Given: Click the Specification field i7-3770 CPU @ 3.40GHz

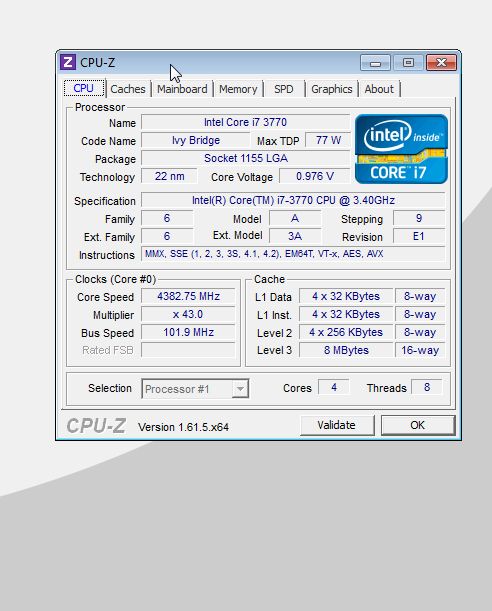Looking at the screenshot, I should [293, 200].
